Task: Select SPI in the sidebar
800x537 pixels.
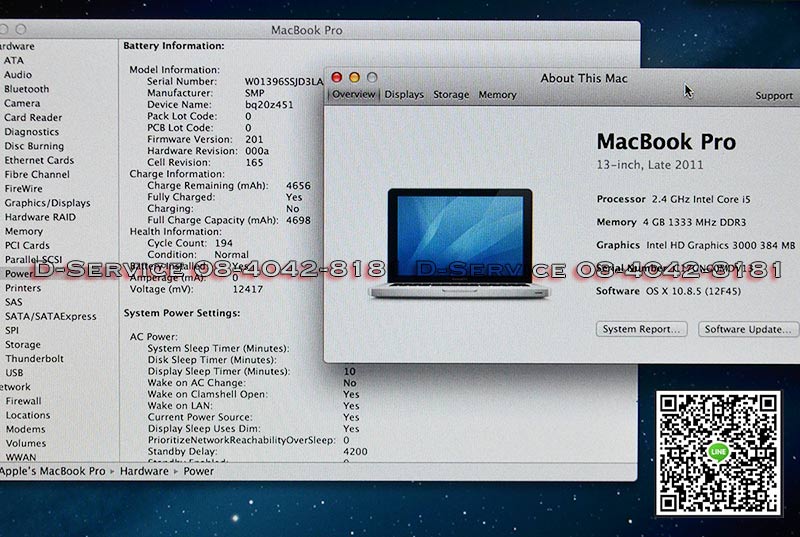Action: point(12,330)
